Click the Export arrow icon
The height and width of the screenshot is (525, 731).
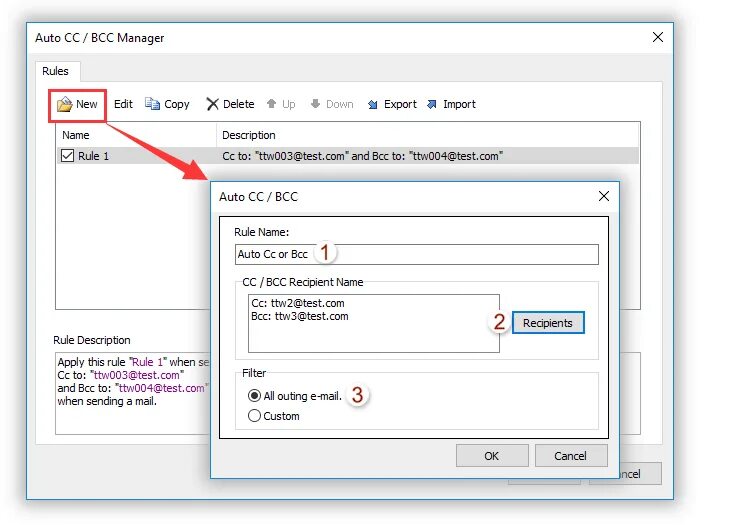(x=372, y=104)
